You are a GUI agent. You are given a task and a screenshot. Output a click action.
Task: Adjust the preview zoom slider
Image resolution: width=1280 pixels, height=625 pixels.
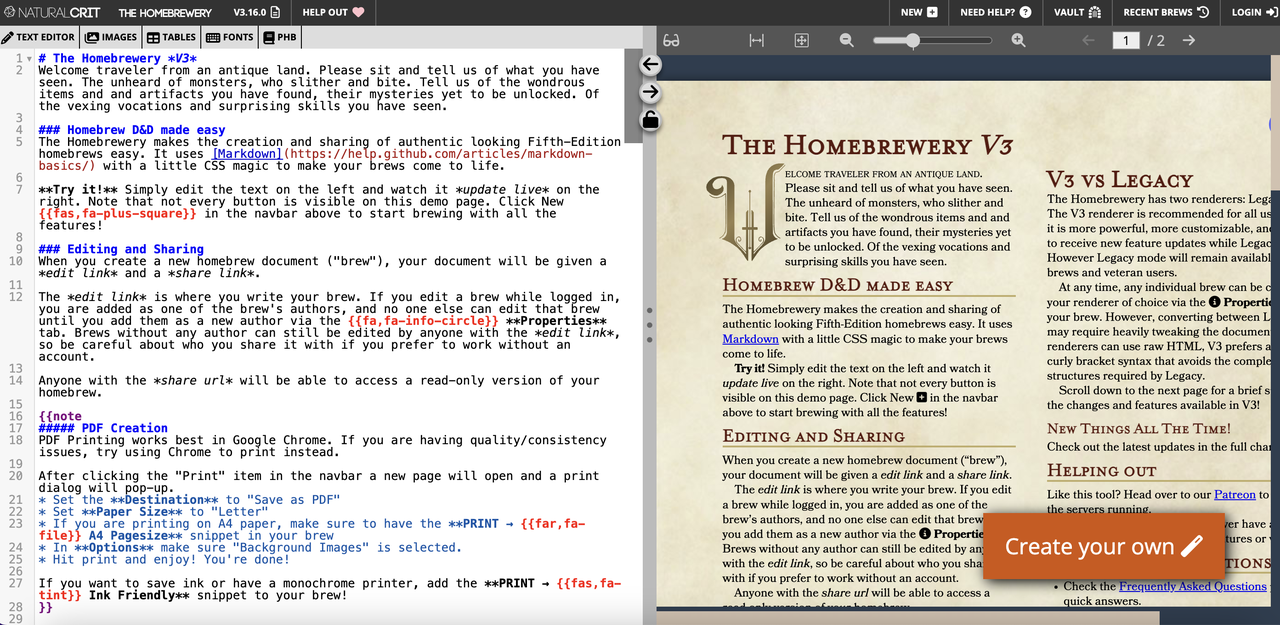tap(934, 40)
